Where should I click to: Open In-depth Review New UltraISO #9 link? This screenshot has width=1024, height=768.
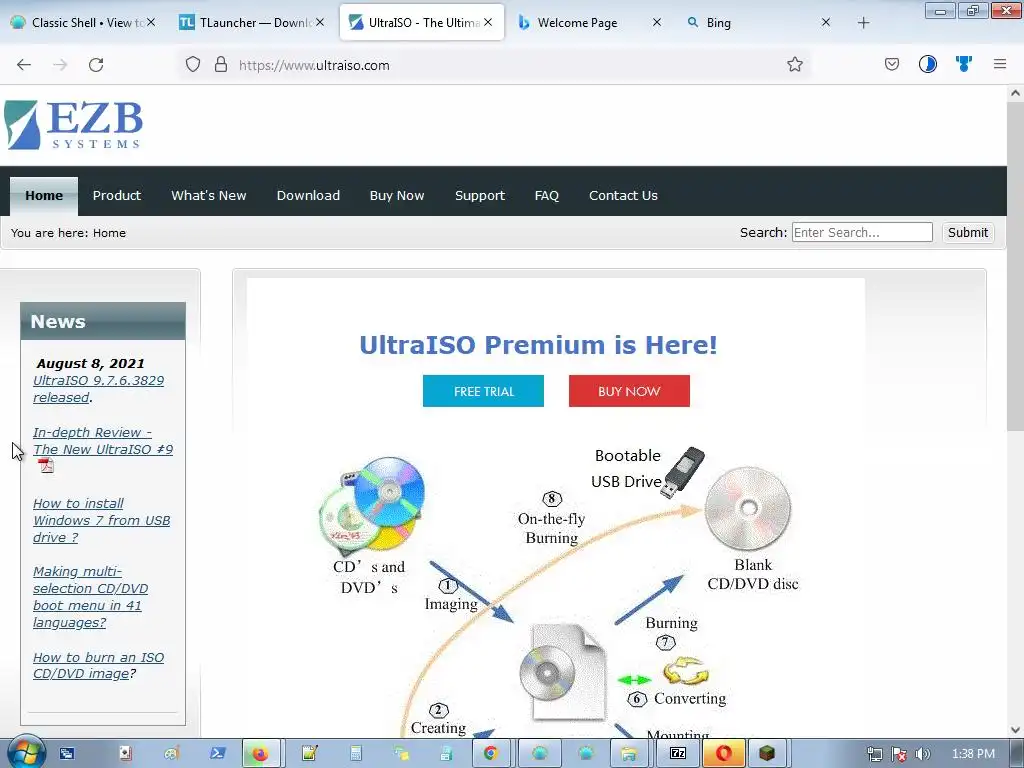click(x=103, y=441)
